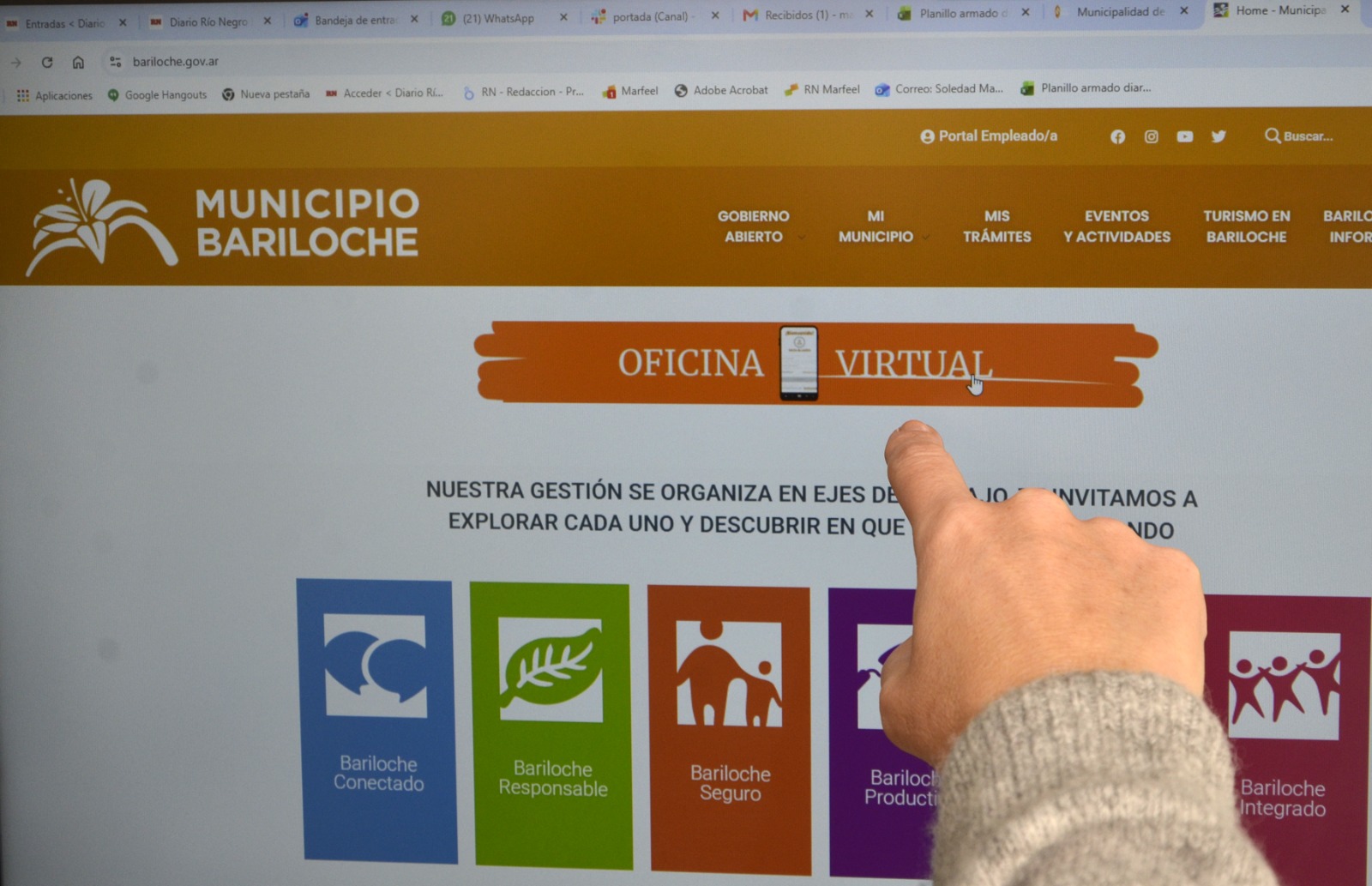Click the browser home icon
Screen dimensions: 1372x886
pos(78,62)
